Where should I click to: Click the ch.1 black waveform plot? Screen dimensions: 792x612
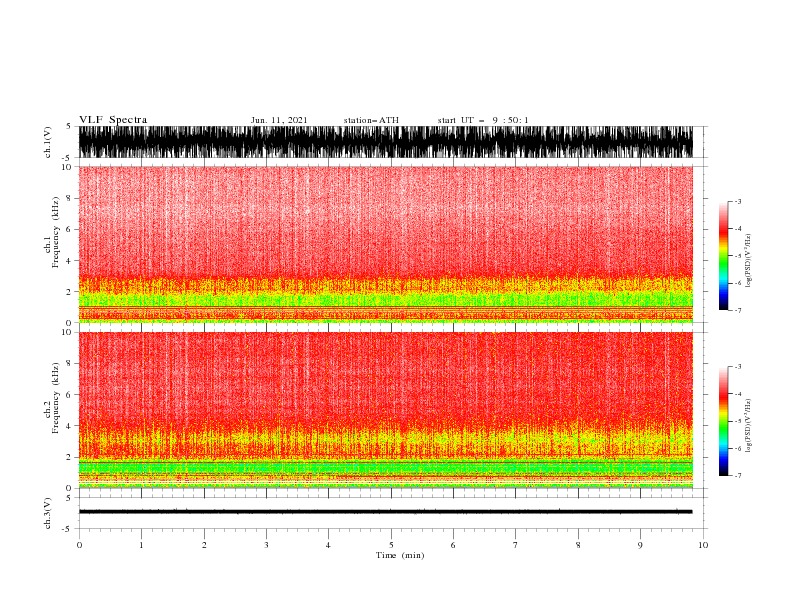(386, 142)
